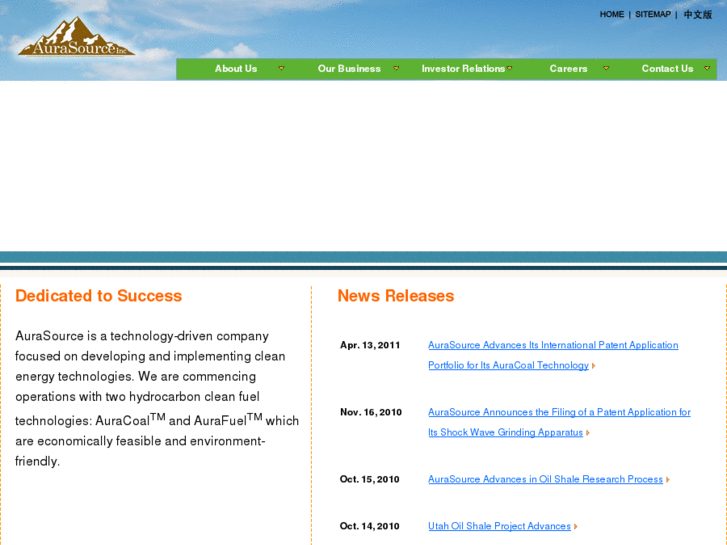The image size is (727, 545).
Task: Open Shock Wave Grinding Apparatus patent news
Action: [559, 422]
